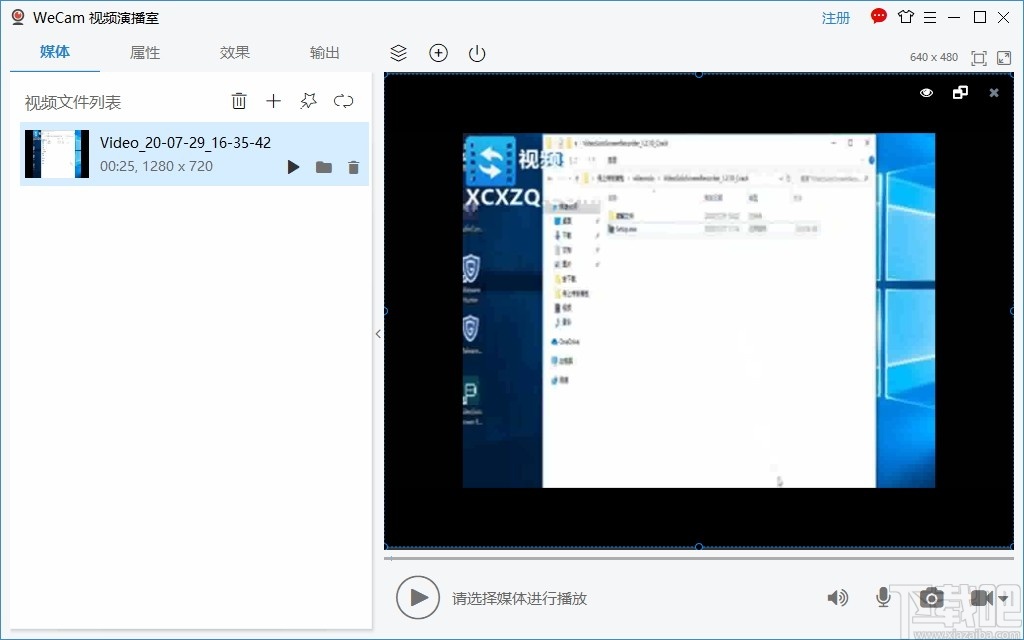This screenshot has height=640, width=1024.
Task: Select the Video_20-07-29_16-35-42 thumbnail
Action: point(56,154)
